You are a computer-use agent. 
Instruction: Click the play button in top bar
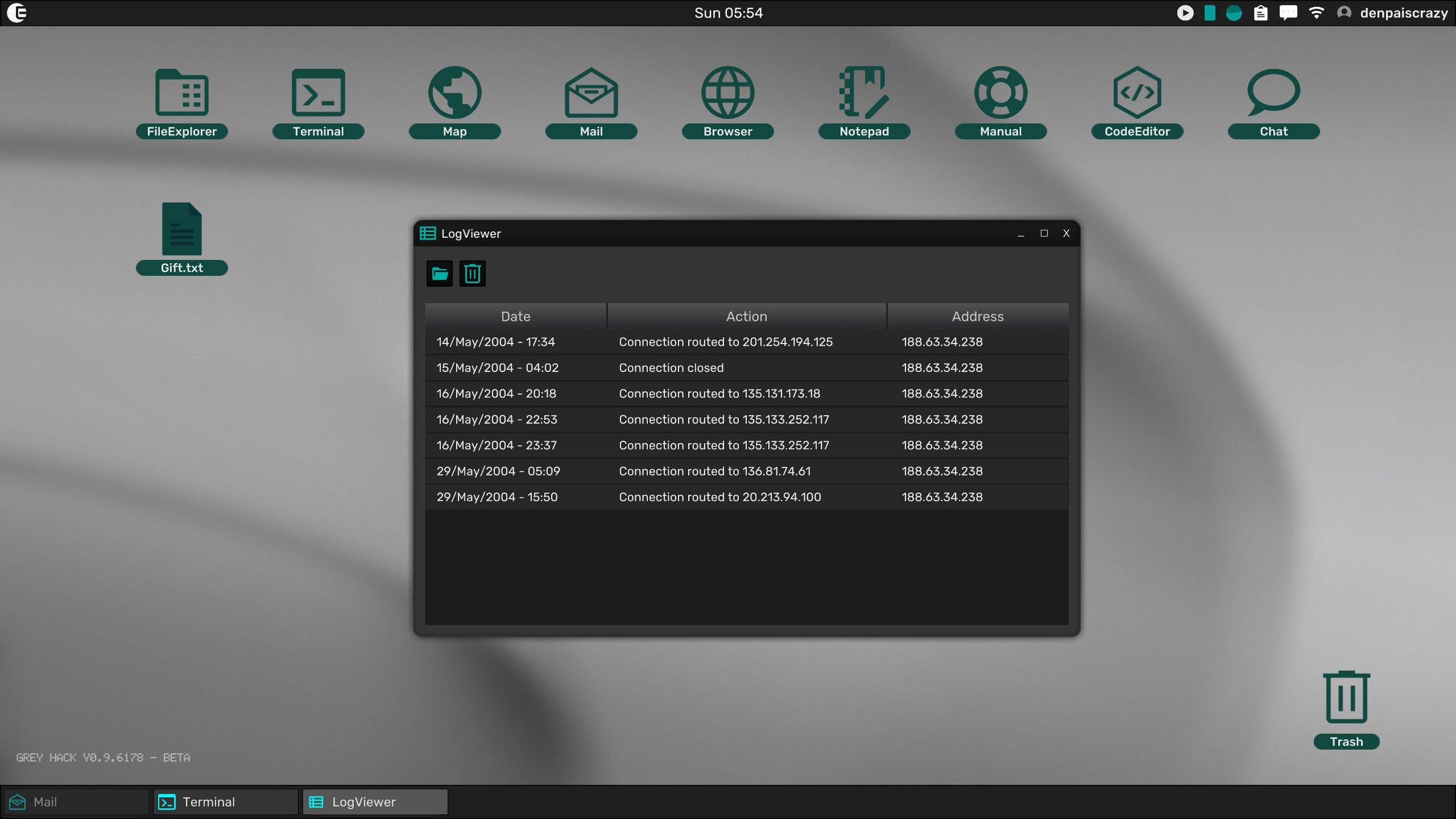click(1185, 13)
